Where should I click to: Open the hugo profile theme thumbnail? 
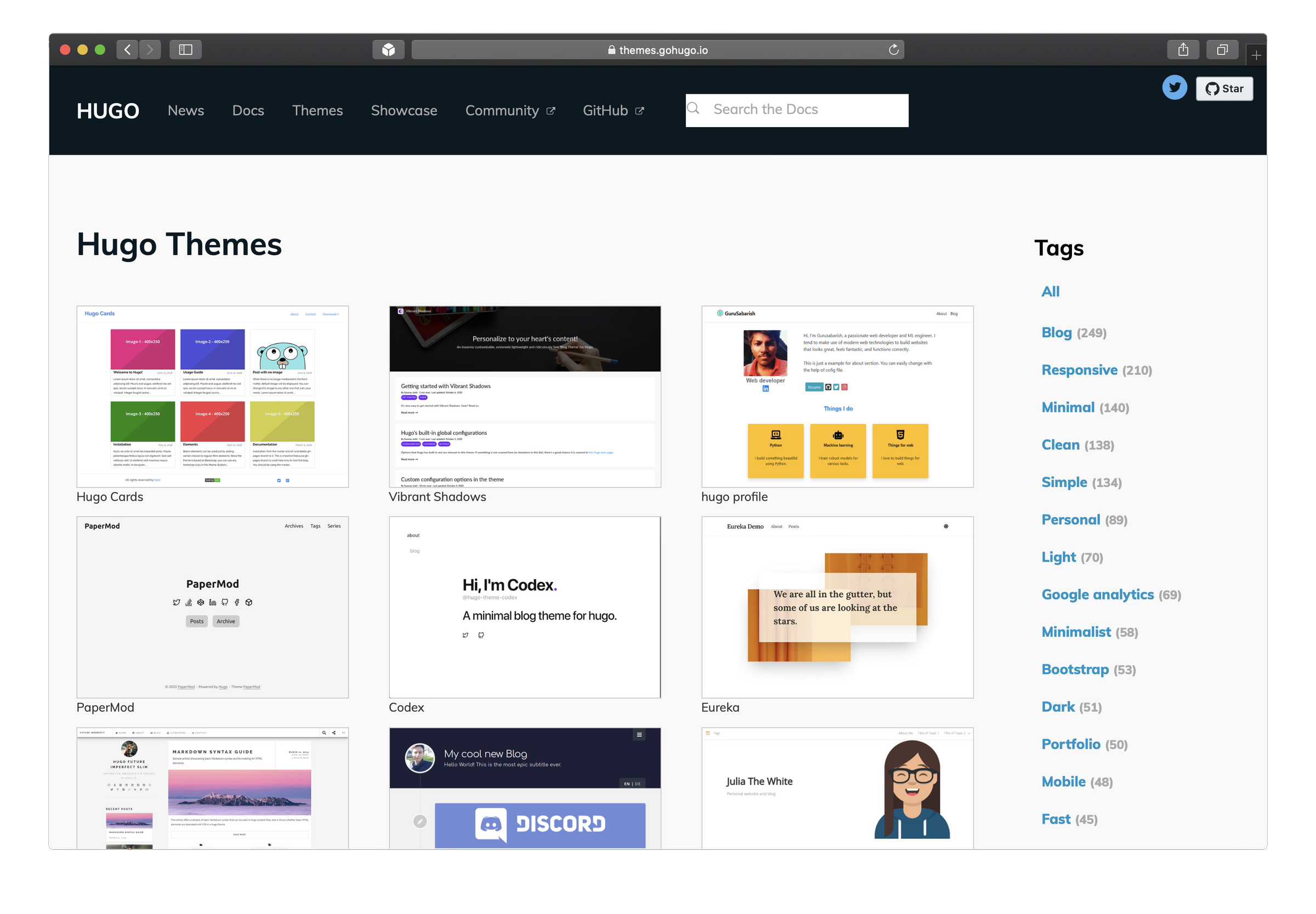point(837,396)
